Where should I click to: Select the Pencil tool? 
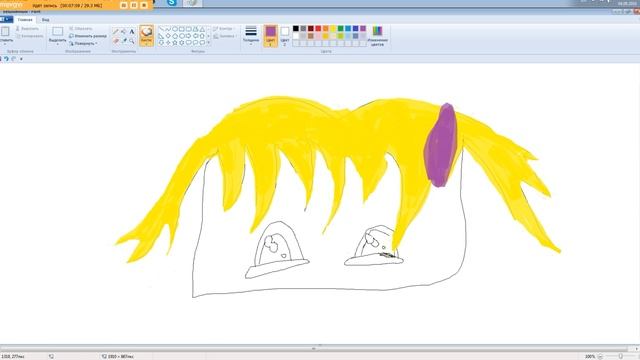pos(116,32)
